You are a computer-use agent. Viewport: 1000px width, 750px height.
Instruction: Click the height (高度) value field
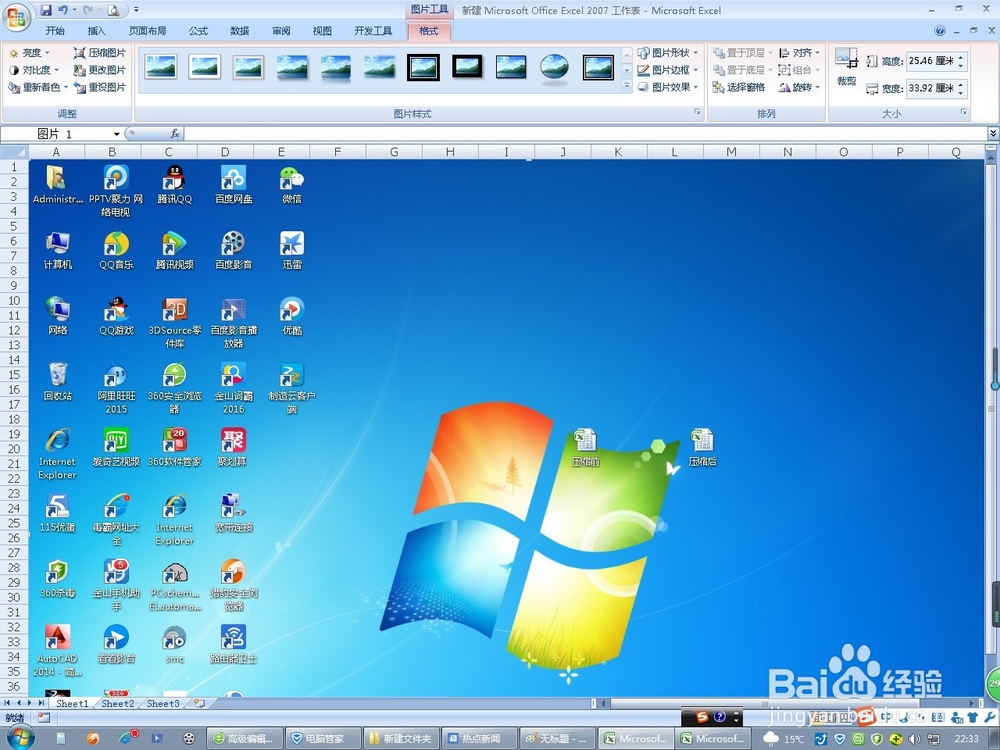pos(931,61)
